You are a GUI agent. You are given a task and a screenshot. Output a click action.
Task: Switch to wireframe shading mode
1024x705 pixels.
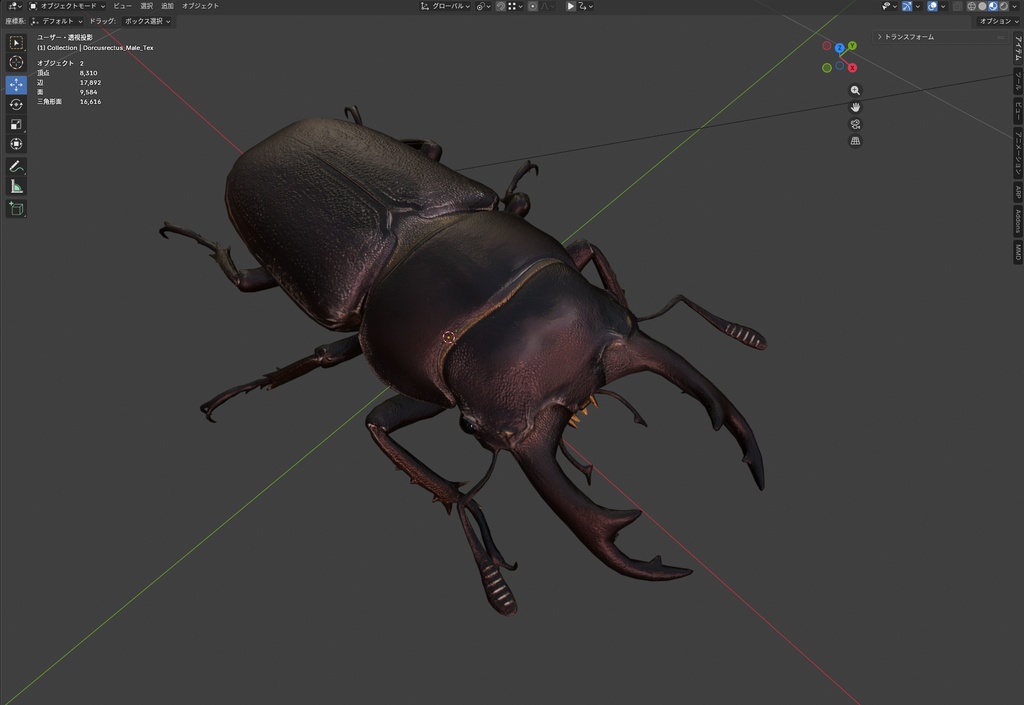pyautogui.click(x=972, y=6)
